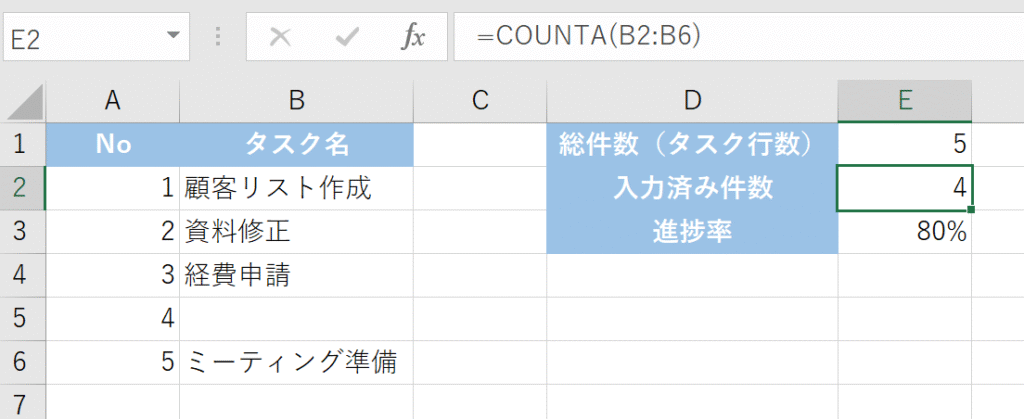Click inside the Name Box showing E2

(x=80, y=38)
